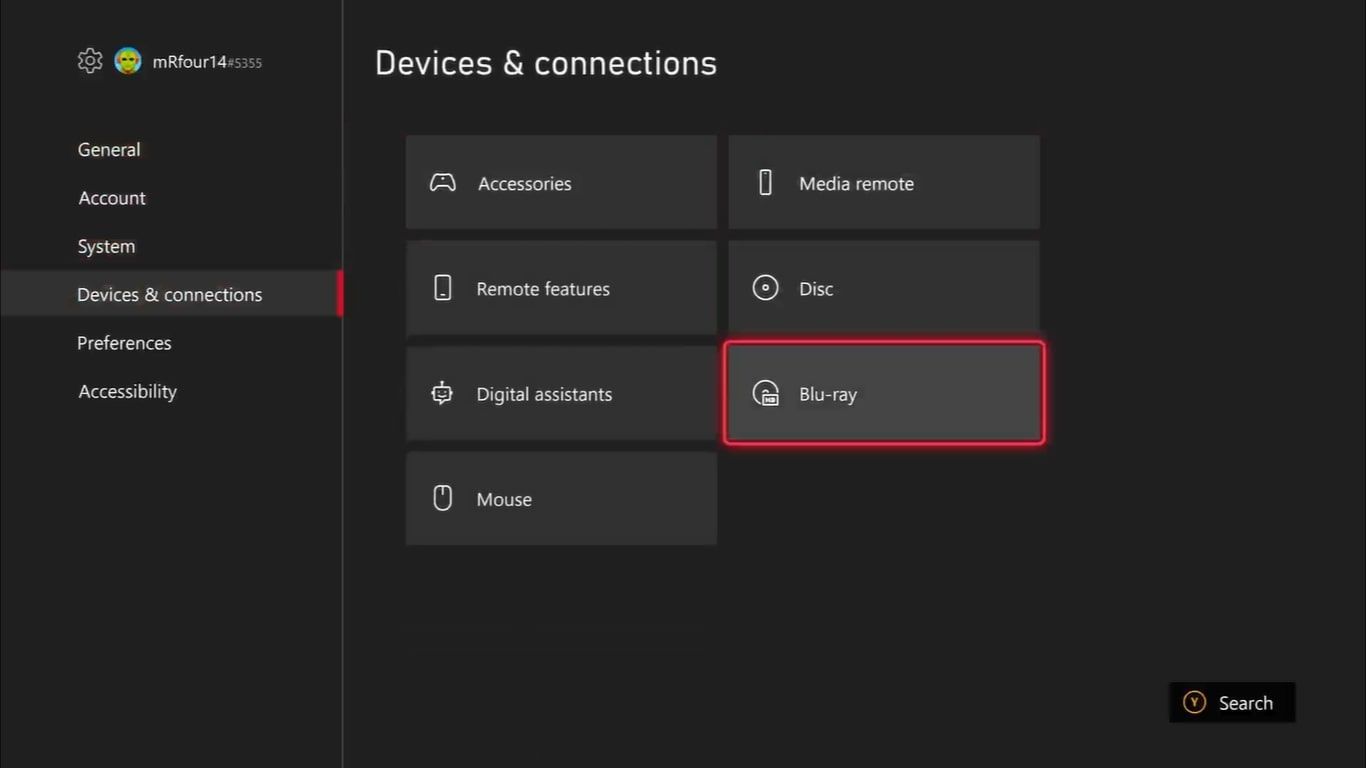Click the mRFour14 gamertag text
The height and width of the screenshot is (768, 1366).
pyautogui.click(x=190, y=62)
